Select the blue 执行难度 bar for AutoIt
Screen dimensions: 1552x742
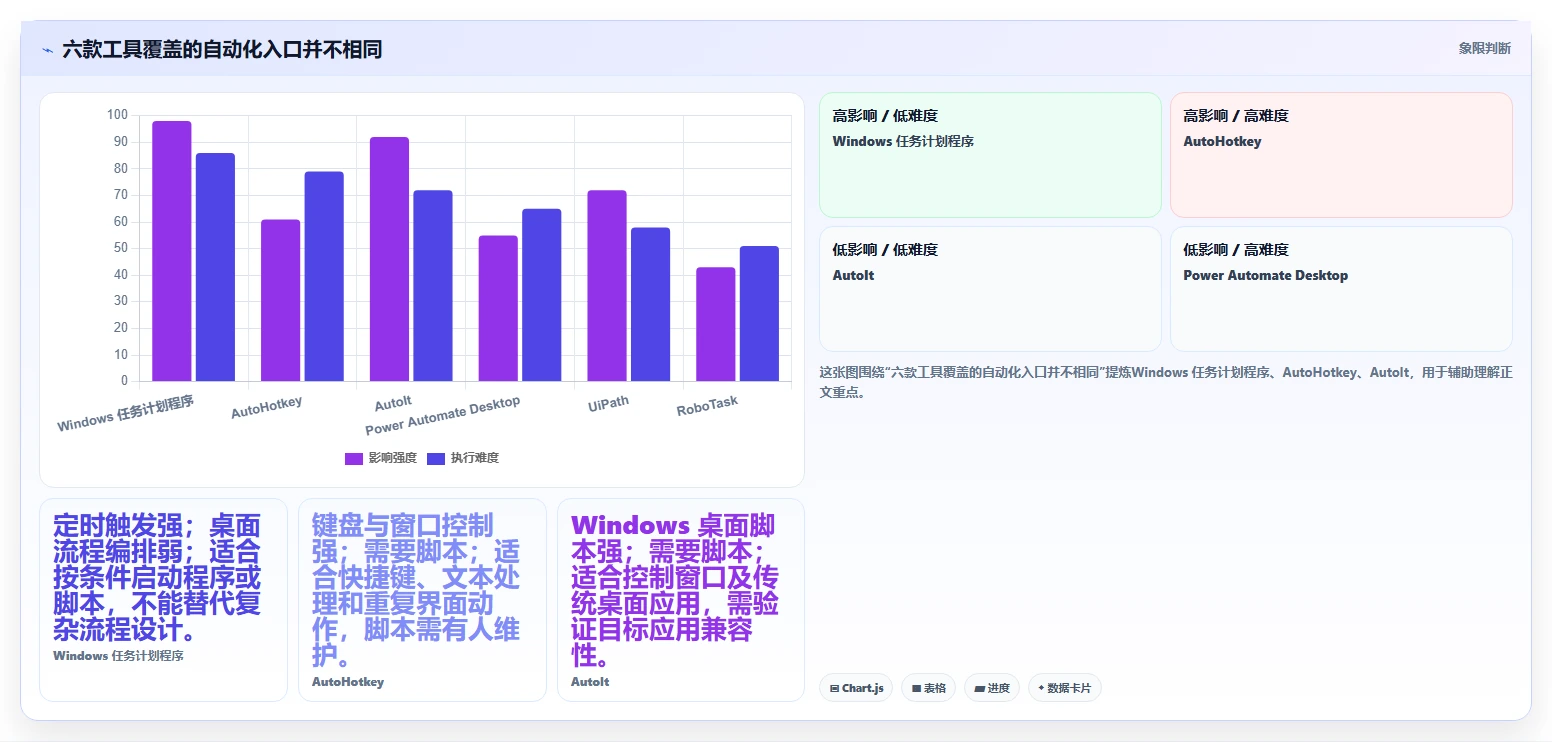pyautogui.click(x=433, y=286)
